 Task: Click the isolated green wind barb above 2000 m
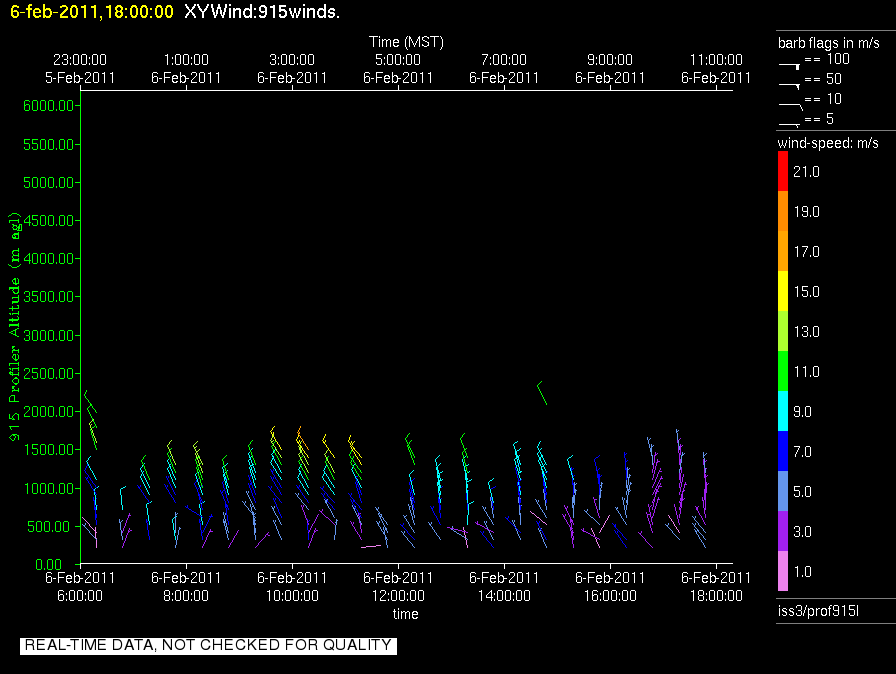[543, 392]
